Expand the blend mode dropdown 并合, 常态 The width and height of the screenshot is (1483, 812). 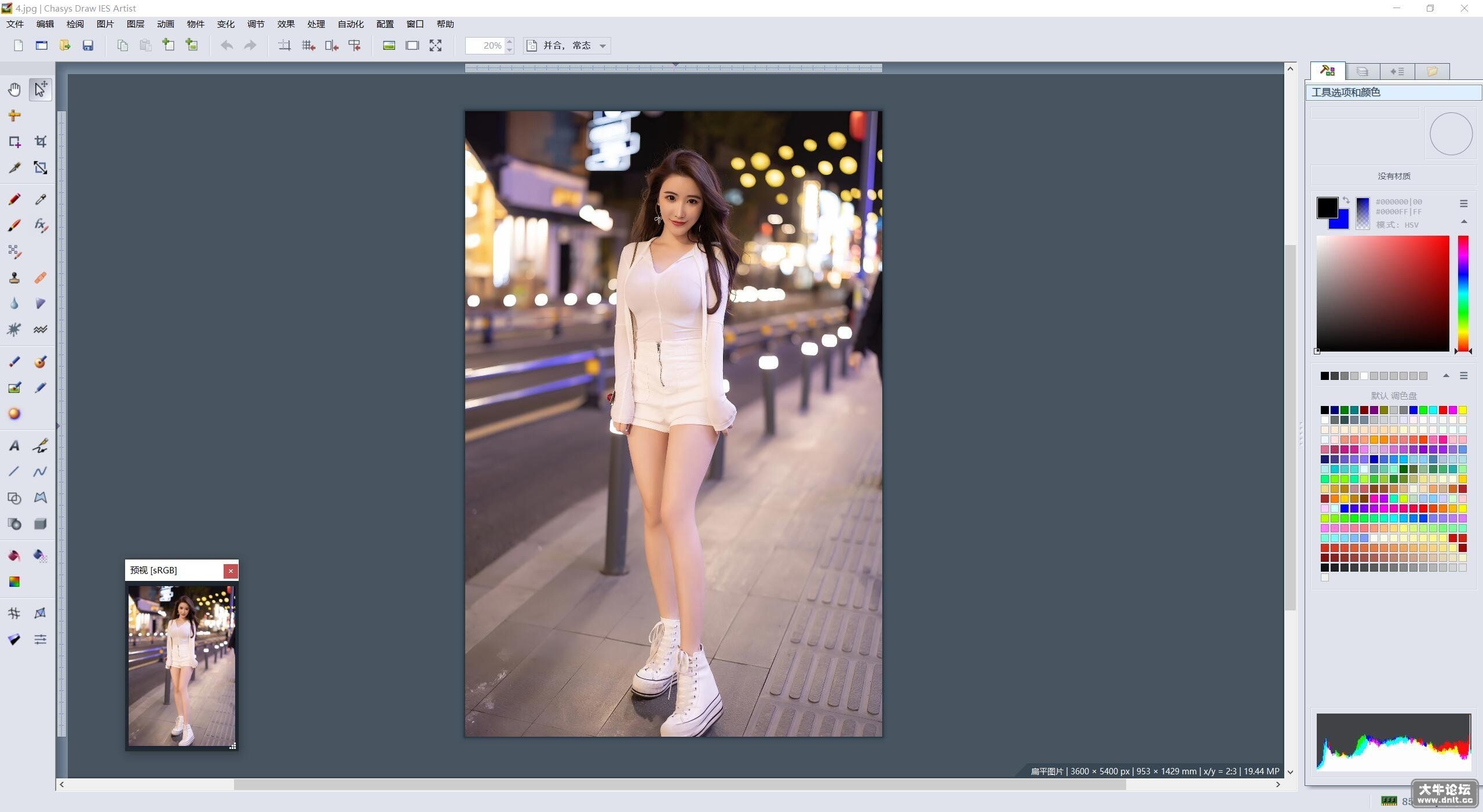568,45
